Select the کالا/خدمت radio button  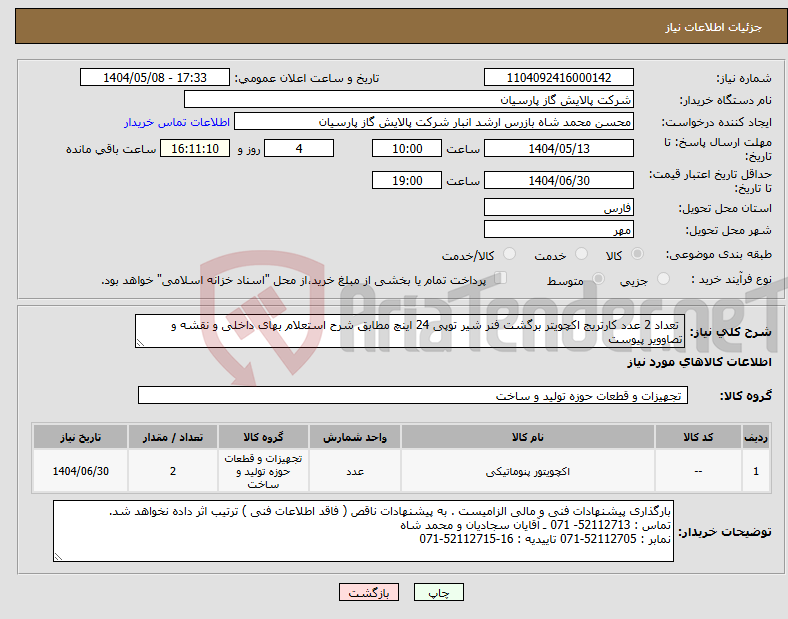pos(509,254)
